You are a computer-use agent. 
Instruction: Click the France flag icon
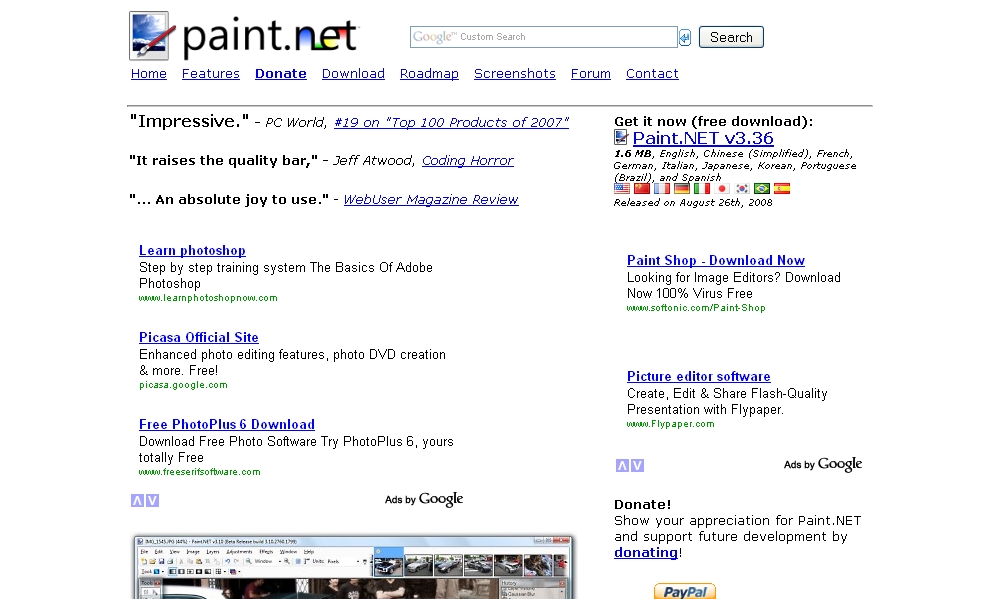click(x=662, y=189)
